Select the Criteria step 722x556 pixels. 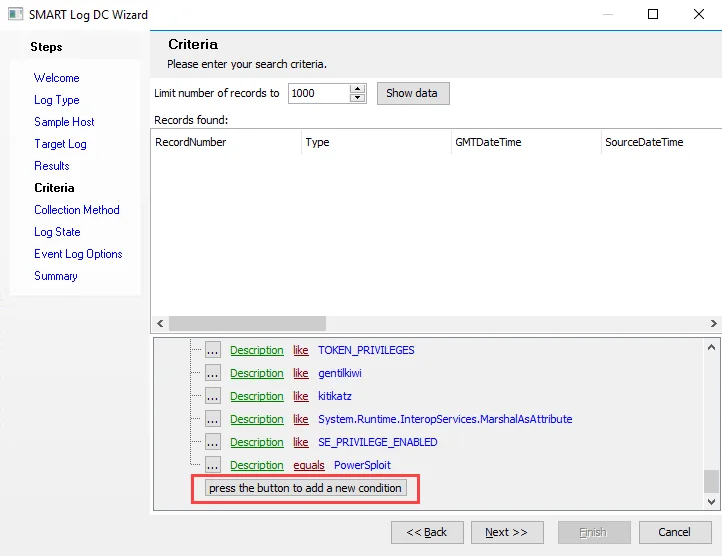(x=54, y=188)
